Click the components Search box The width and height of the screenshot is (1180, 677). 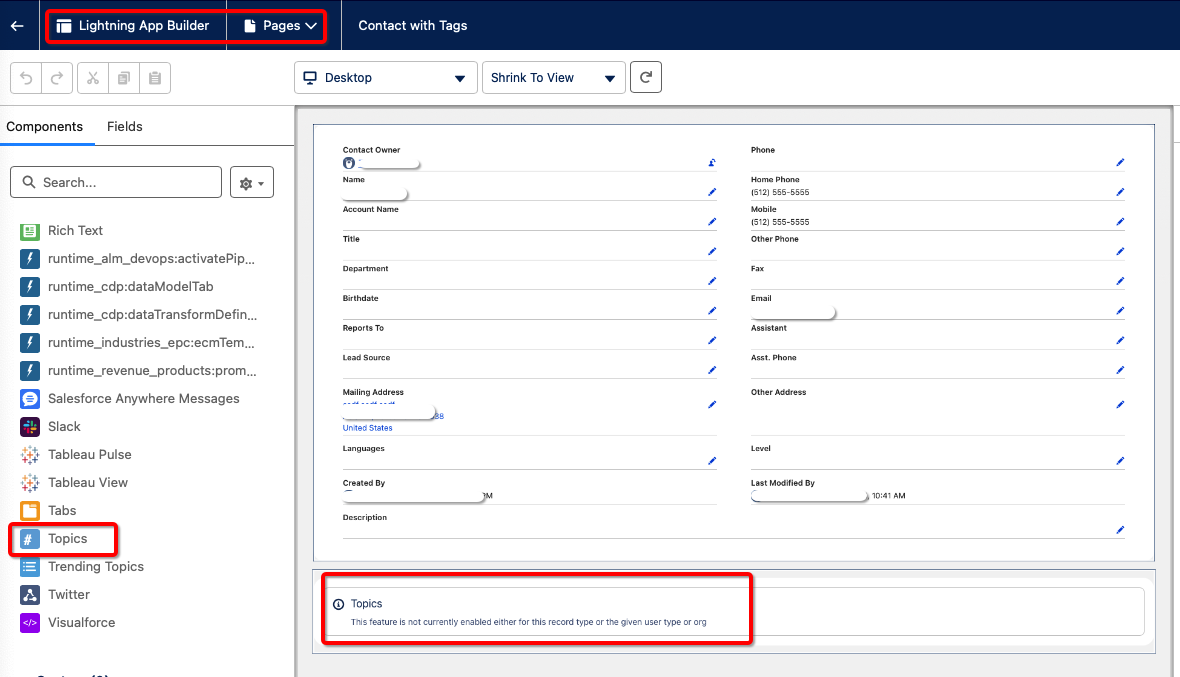116,183
